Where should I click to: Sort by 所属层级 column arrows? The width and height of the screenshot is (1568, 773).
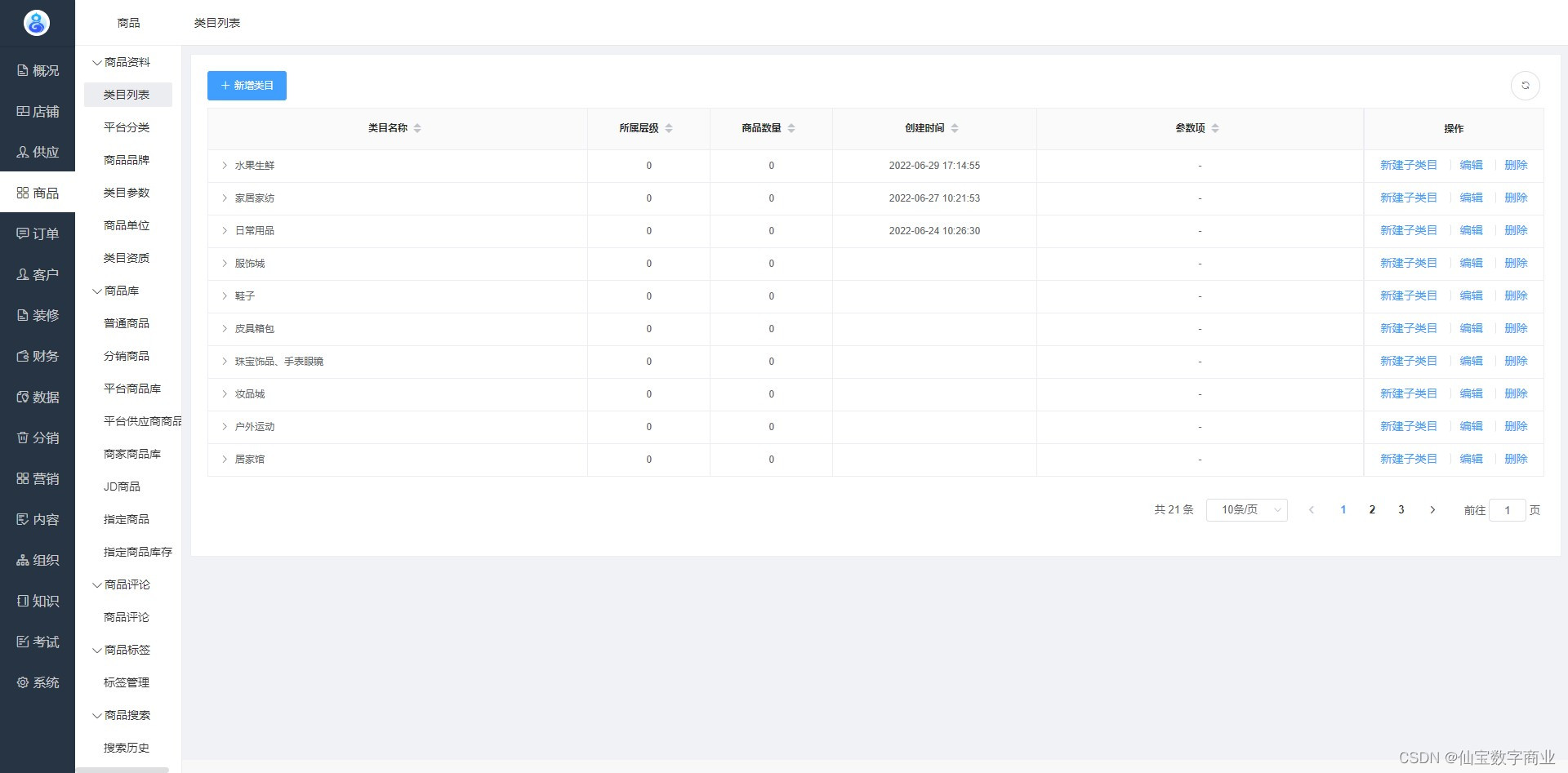(669, 128)
